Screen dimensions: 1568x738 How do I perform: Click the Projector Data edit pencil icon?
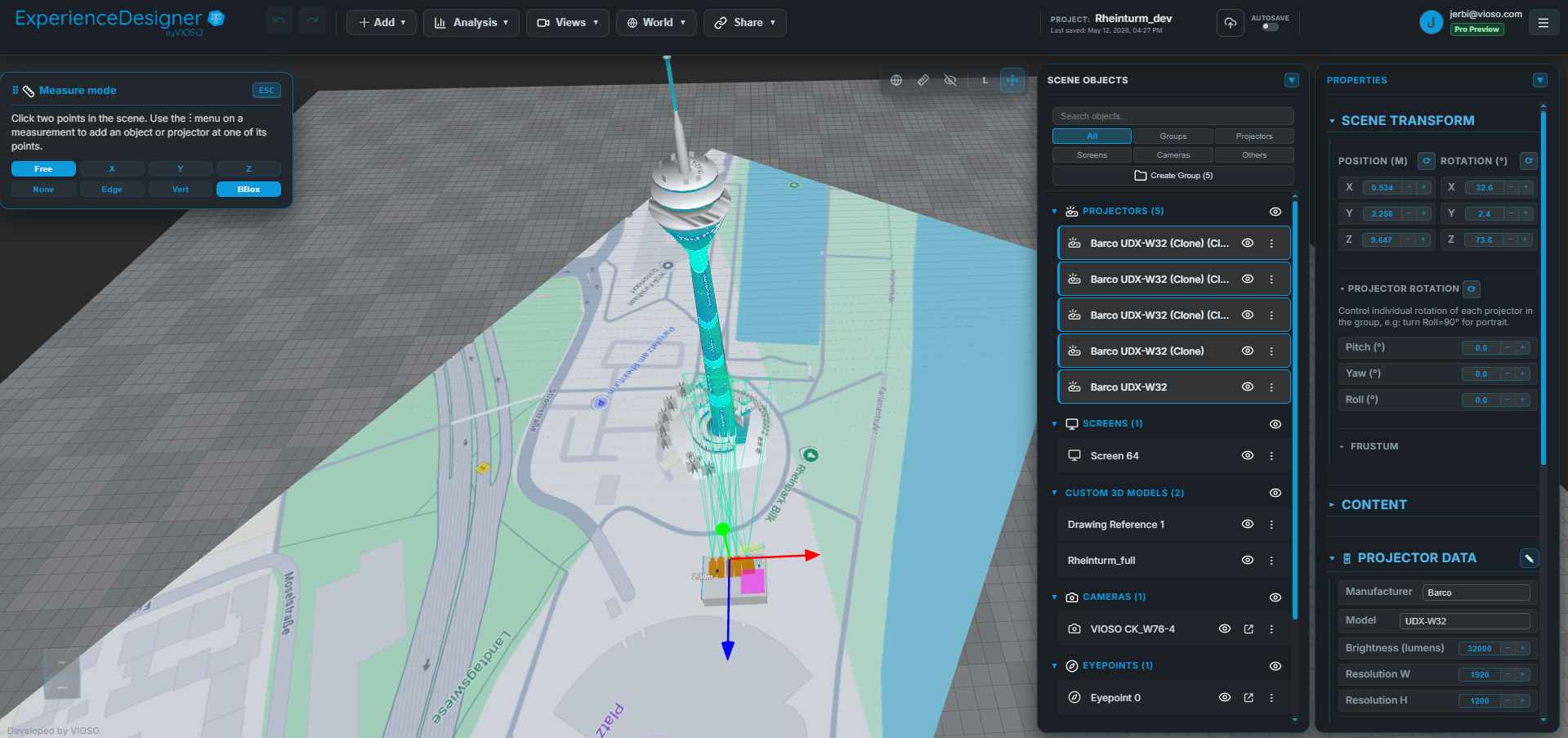(x=1529, y=558)
